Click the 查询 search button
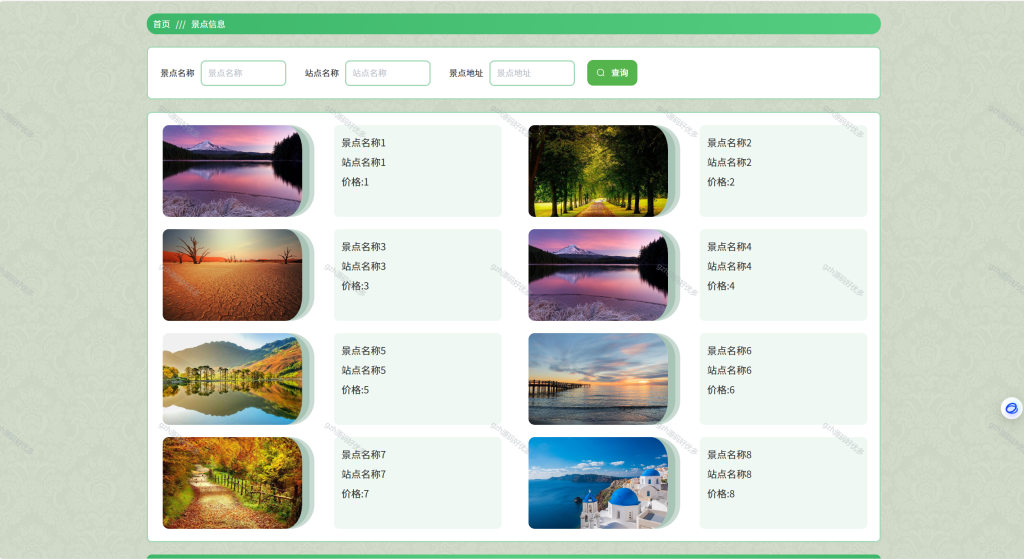 coord(612,73)
